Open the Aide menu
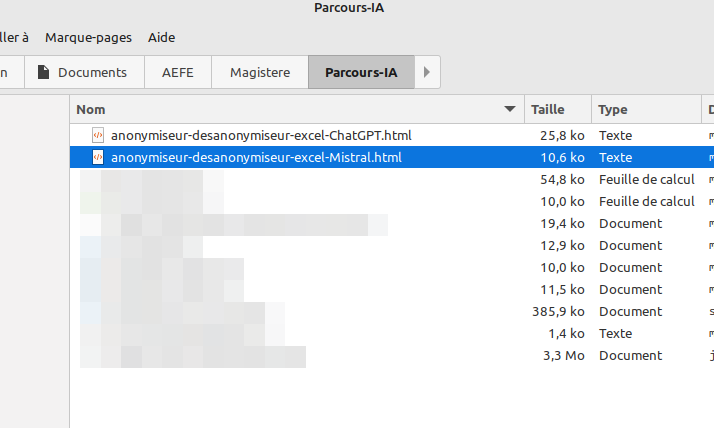 click(x=161, y=38)
